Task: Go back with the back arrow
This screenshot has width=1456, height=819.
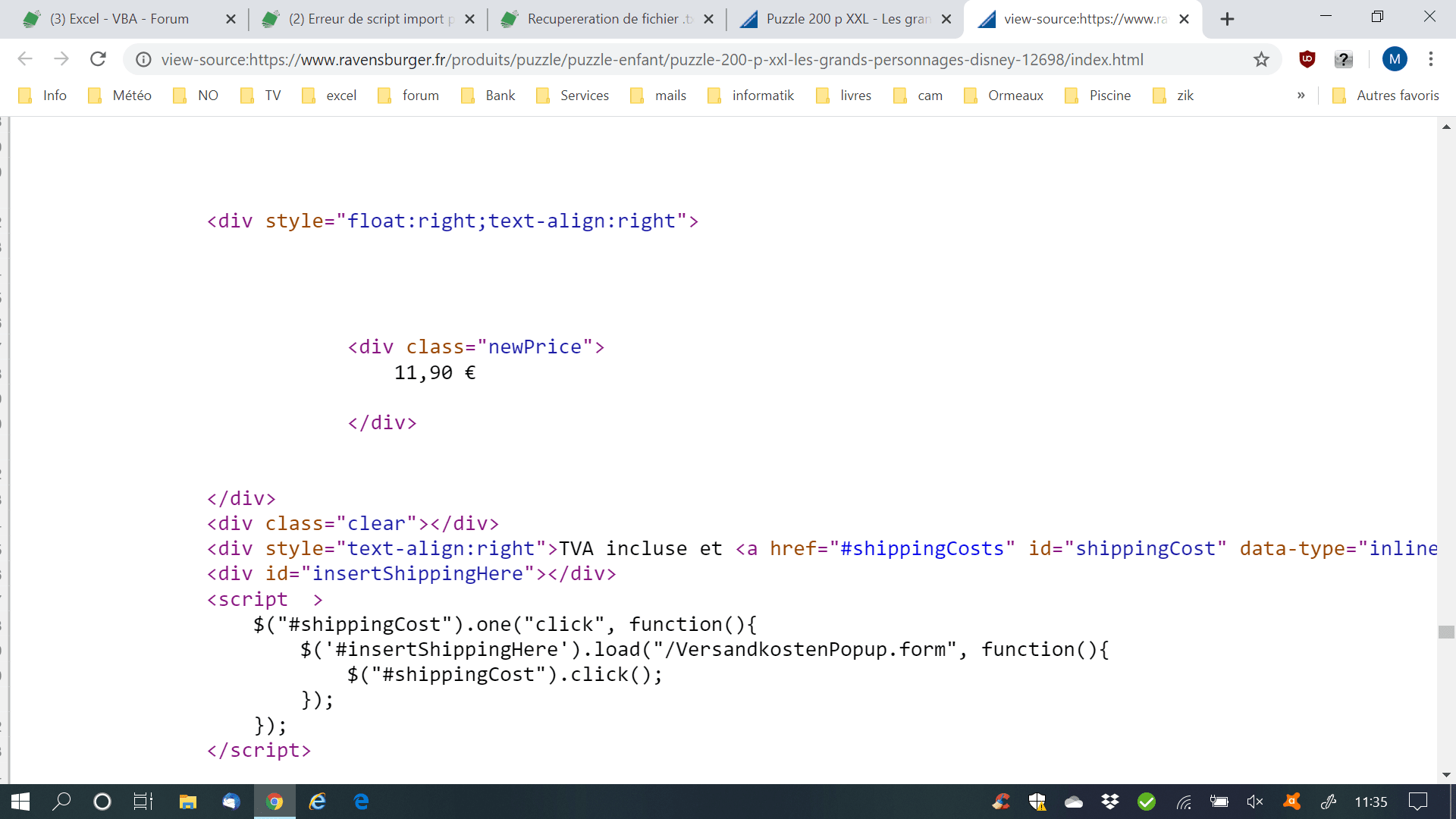Action: pos(25,59)
